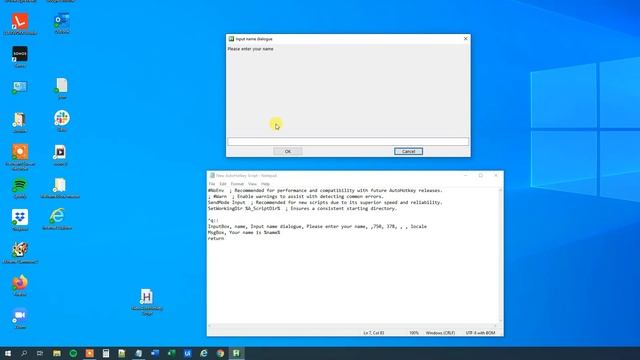Screen dimensions: 640x360
Task: Open the Internet Explorer desktop shortcut
Action: click(57, 219)
